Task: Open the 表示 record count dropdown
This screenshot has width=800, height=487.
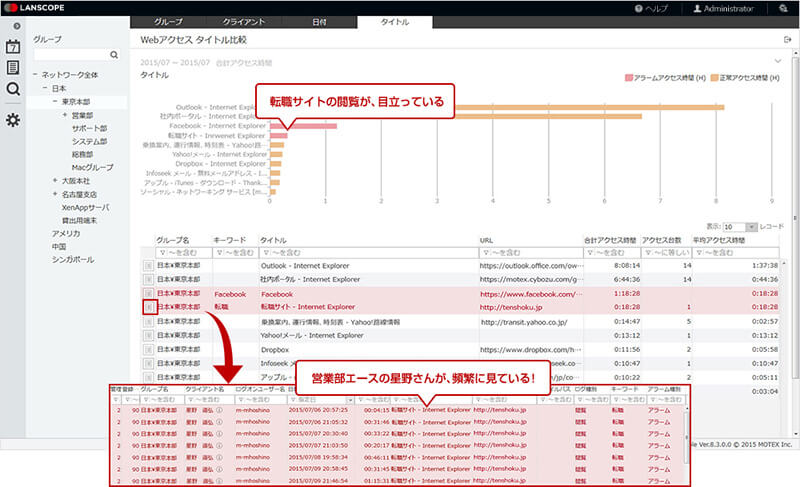Action: click(x=752, y=227)
